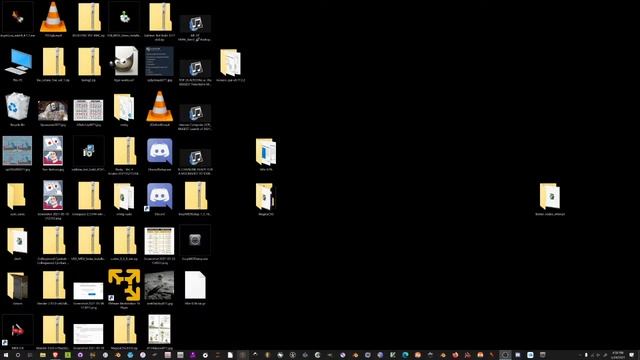Open Microsoft Edge from the taskbar
Screen dimensions: 640x360
pyautogui.click(x=405, y=355)
